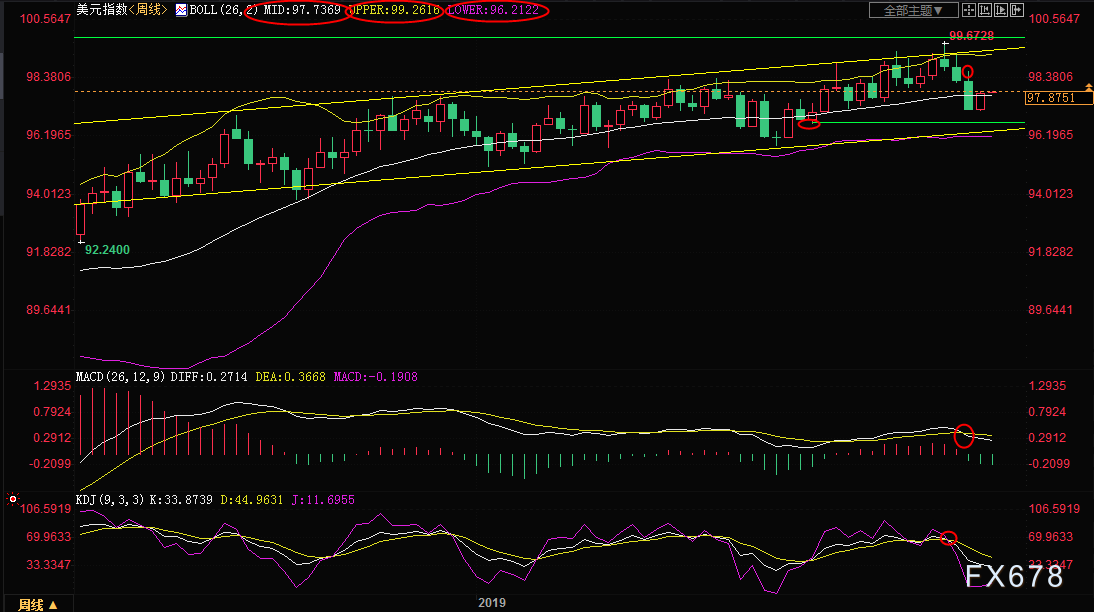Click the MACD(26,12,9) indicator label
Viewport: 1094px width, 612px height.
(120, 377)
